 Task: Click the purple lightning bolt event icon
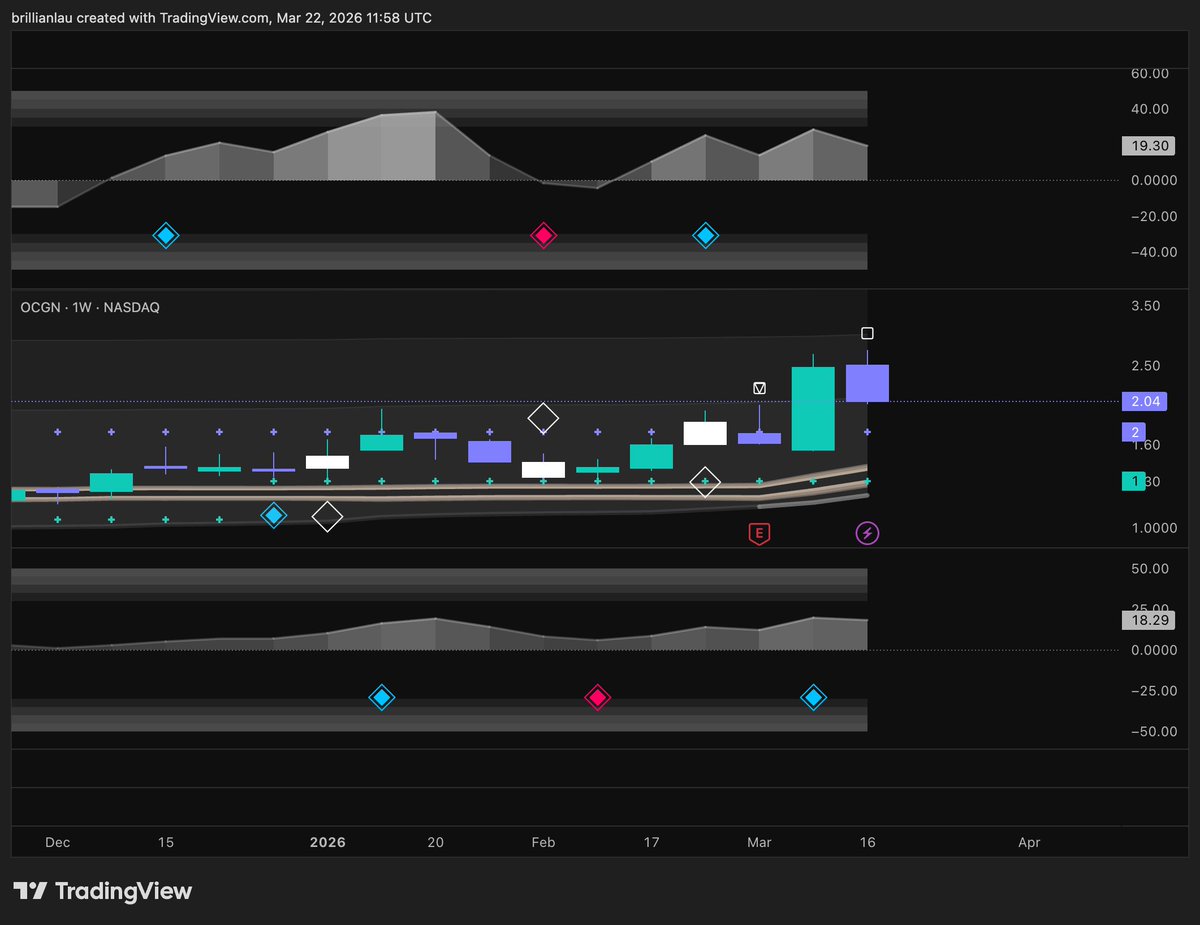867,533
